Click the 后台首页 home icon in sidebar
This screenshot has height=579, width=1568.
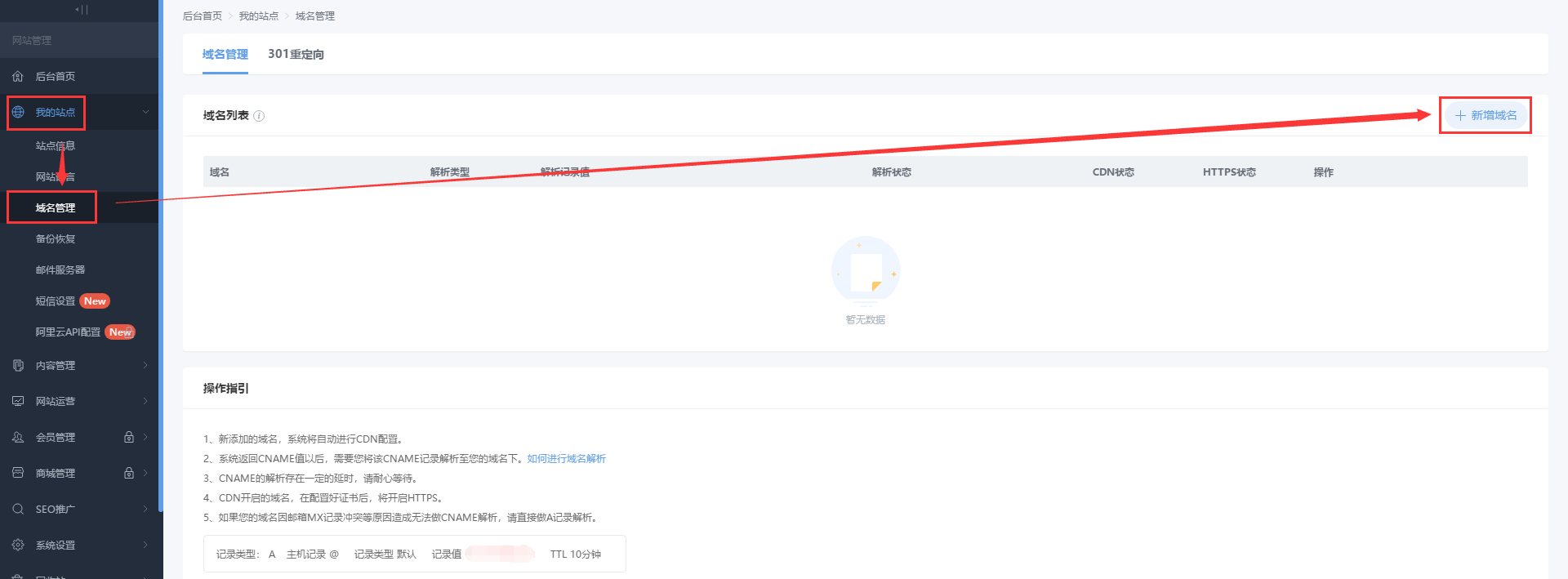18,76
